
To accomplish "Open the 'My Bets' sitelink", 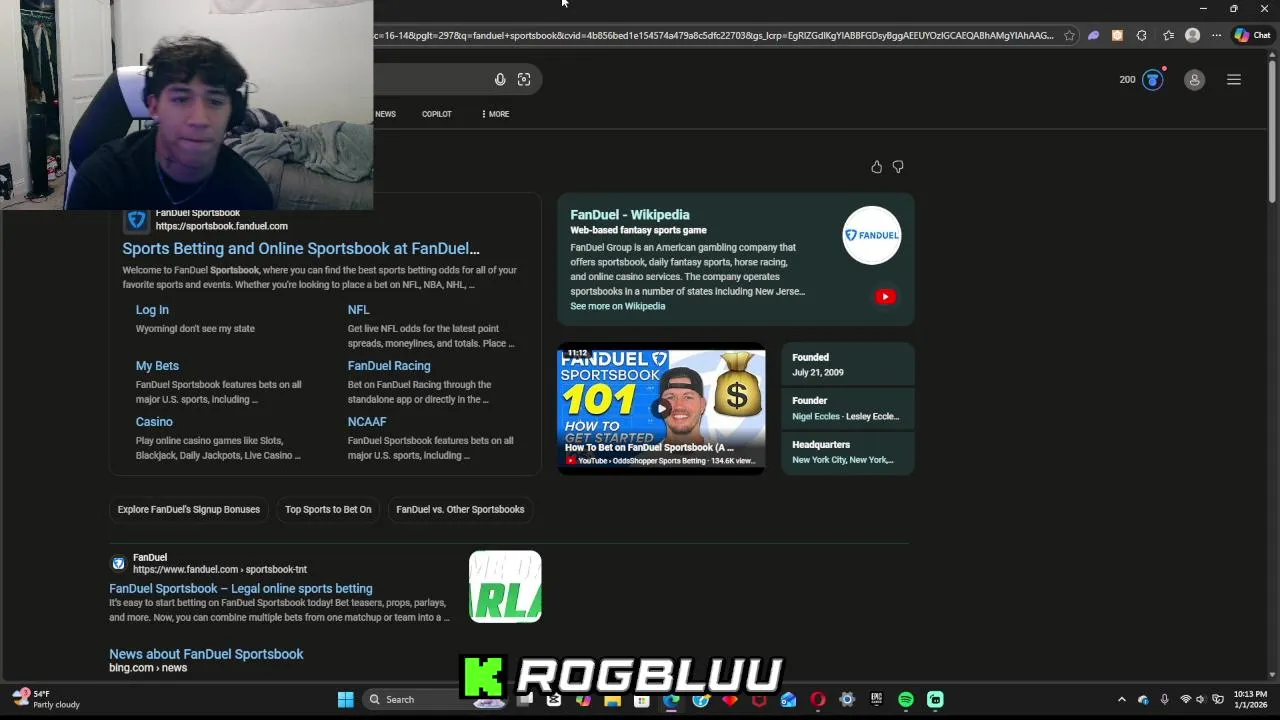I will (x=157, y=366).
